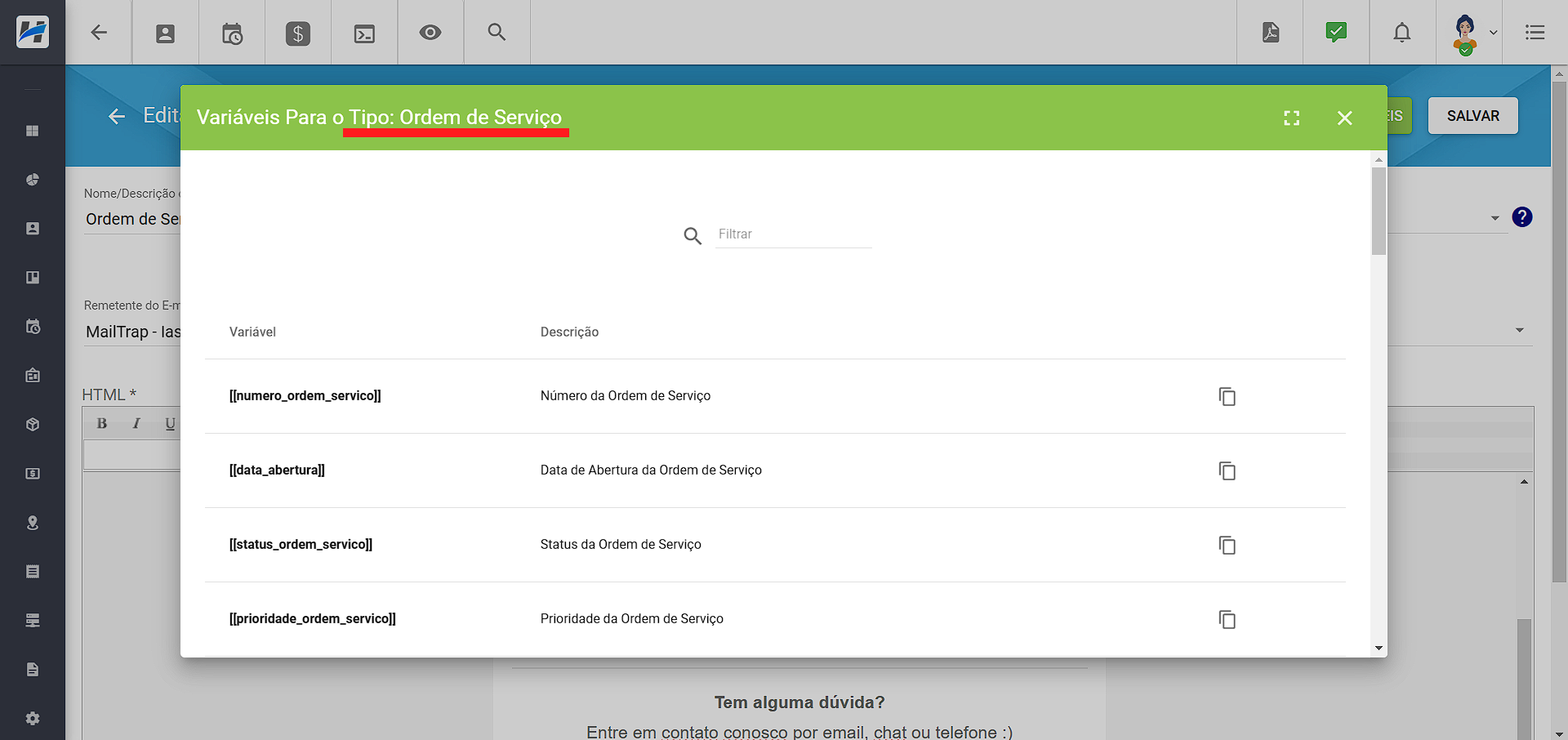Open the map pin icon in sidebar
Image resolution: width=1568 pixels, height=740 pixels.
coord(33,523)
